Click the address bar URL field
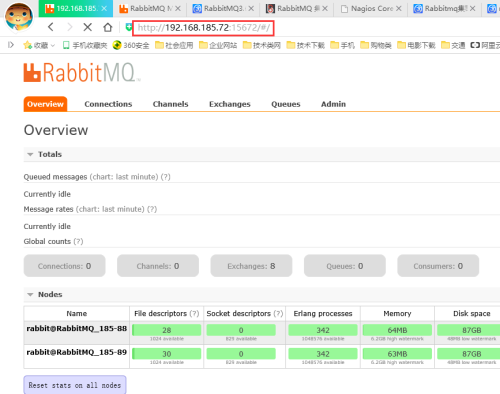This screenshot has height=394, width=500. [x=203, y=28]
